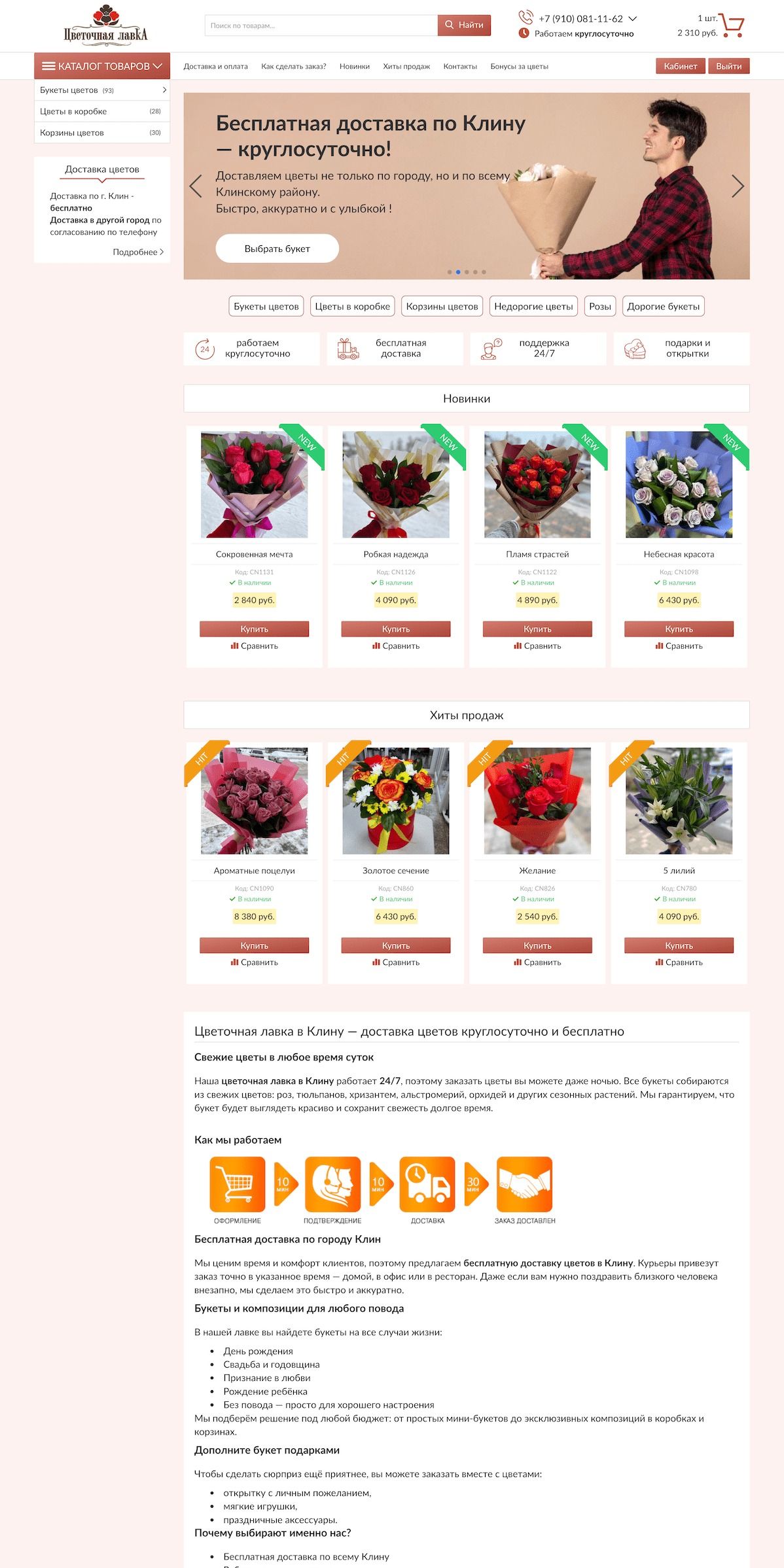The width and height of the screenshot is (784, 1568).
Task: Click Compare icon under Сокровенная мечта
Action: click(x=234, y=646)
